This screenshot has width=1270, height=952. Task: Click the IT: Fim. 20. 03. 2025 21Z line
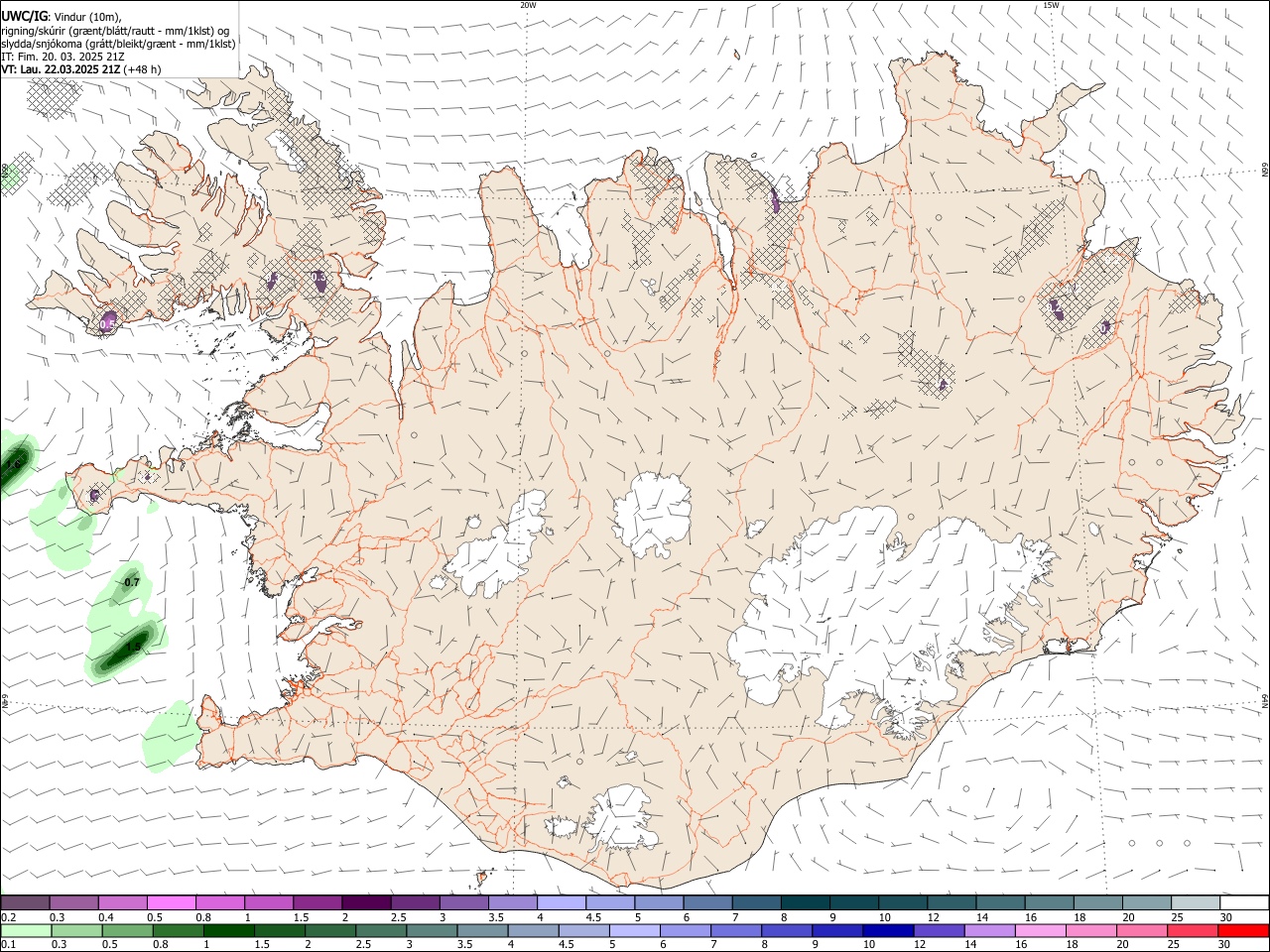[x=63, y=57]
